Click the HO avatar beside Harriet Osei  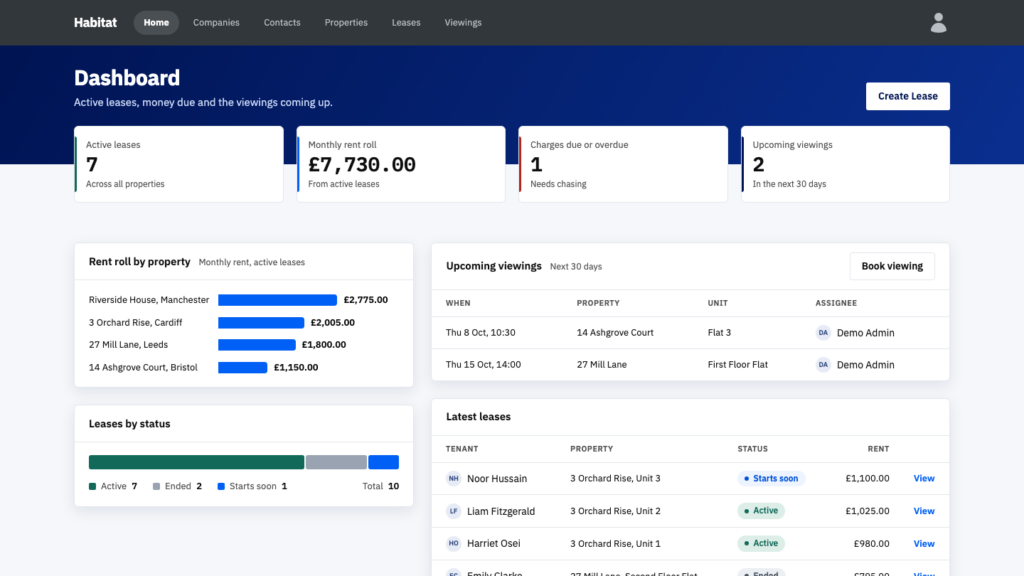pos(453,543)
